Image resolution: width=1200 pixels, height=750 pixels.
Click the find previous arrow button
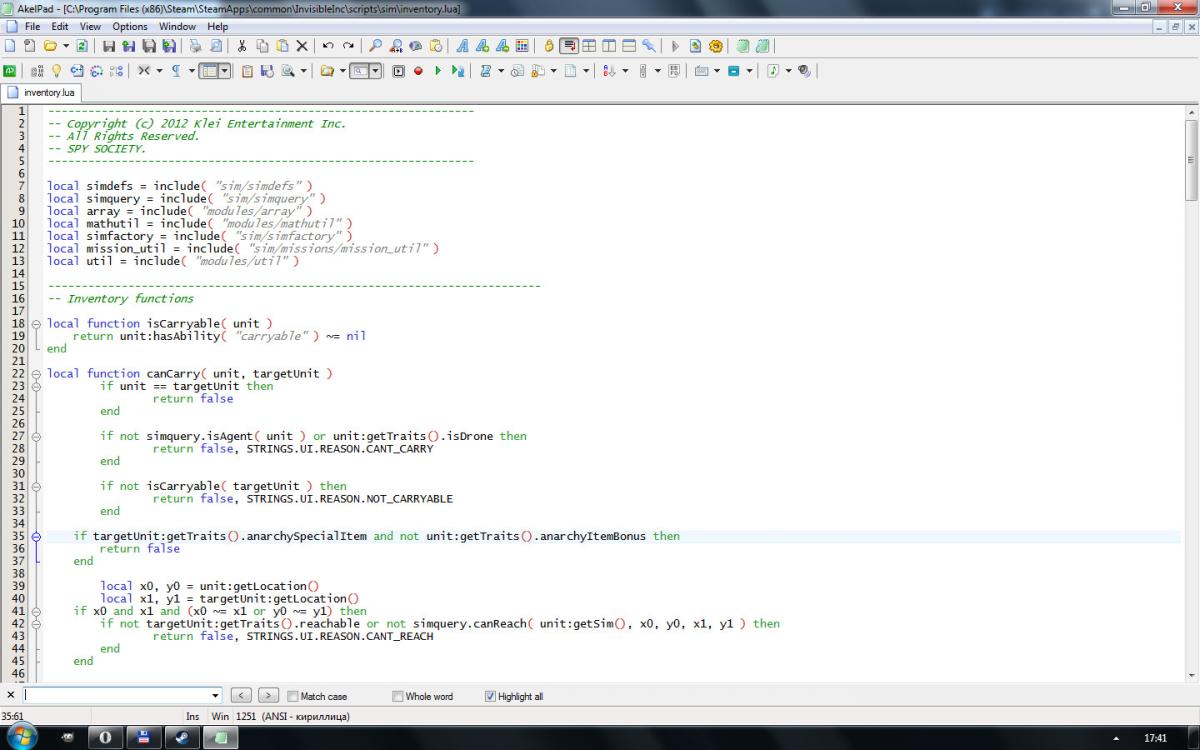tap(241, 696)
